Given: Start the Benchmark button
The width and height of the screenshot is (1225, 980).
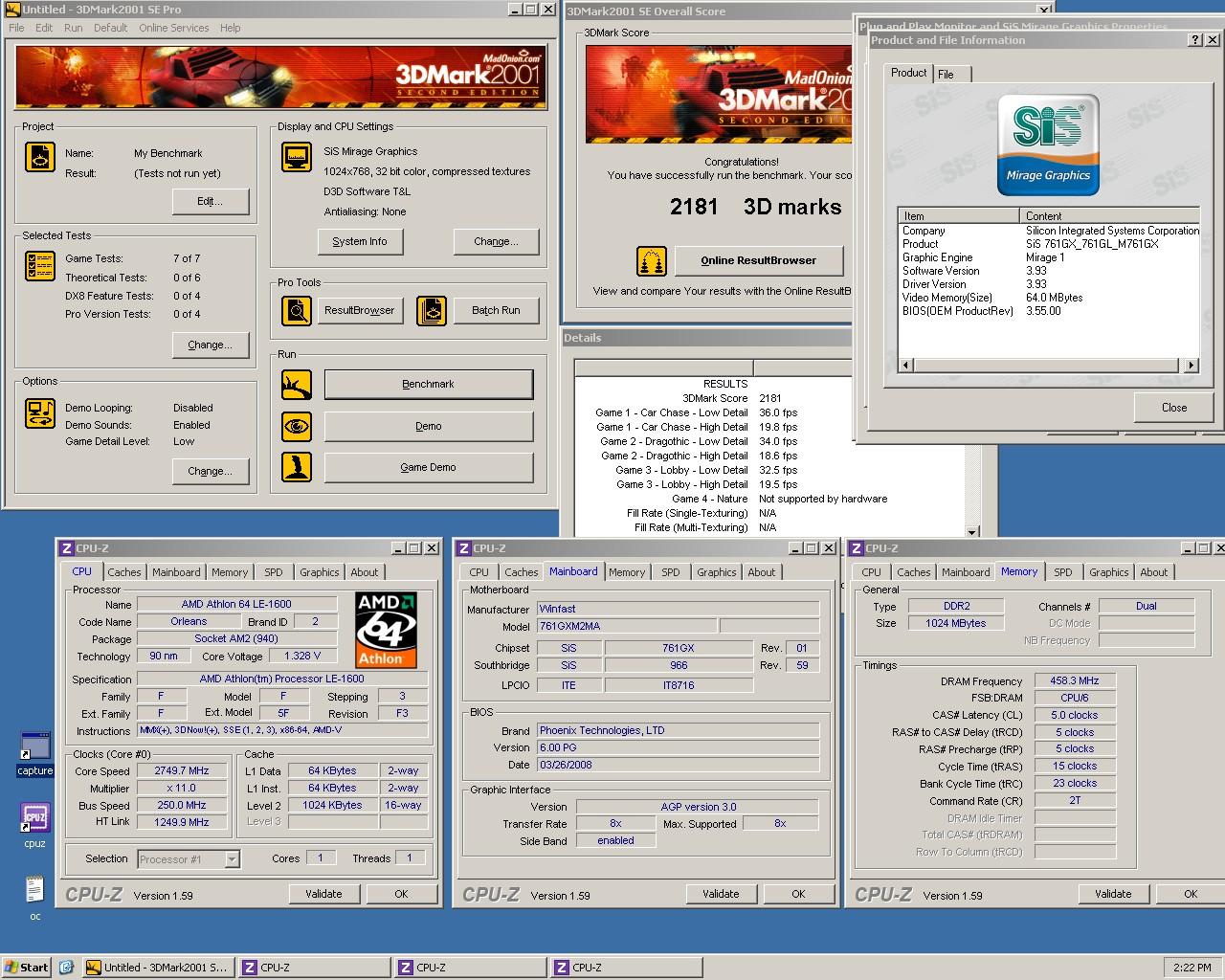Looking at the screenshot, I should [429, 384].
